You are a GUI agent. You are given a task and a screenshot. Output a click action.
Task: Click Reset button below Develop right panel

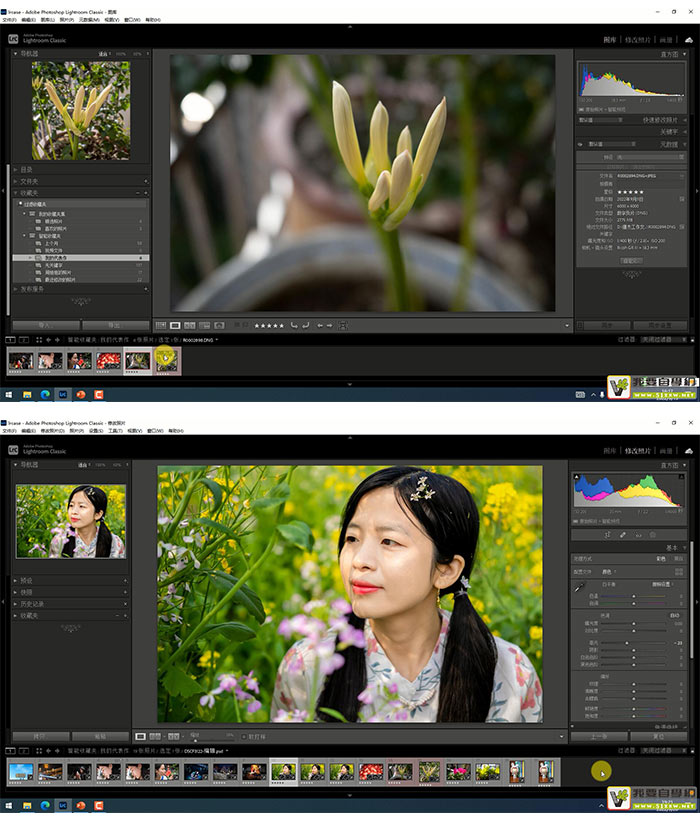coord(659,737)
